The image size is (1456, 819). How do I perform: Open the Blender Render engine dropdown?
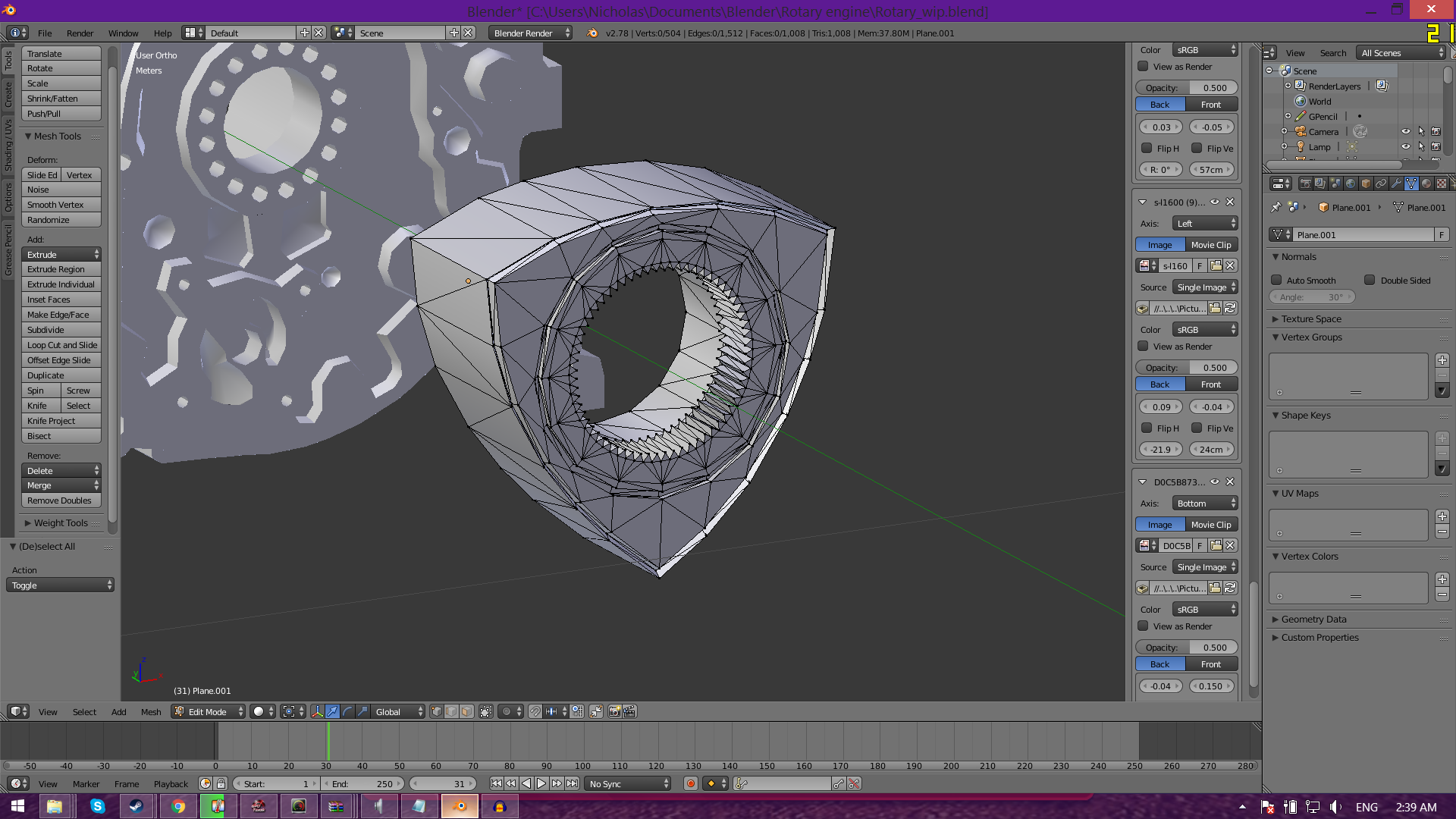[531, 33]
